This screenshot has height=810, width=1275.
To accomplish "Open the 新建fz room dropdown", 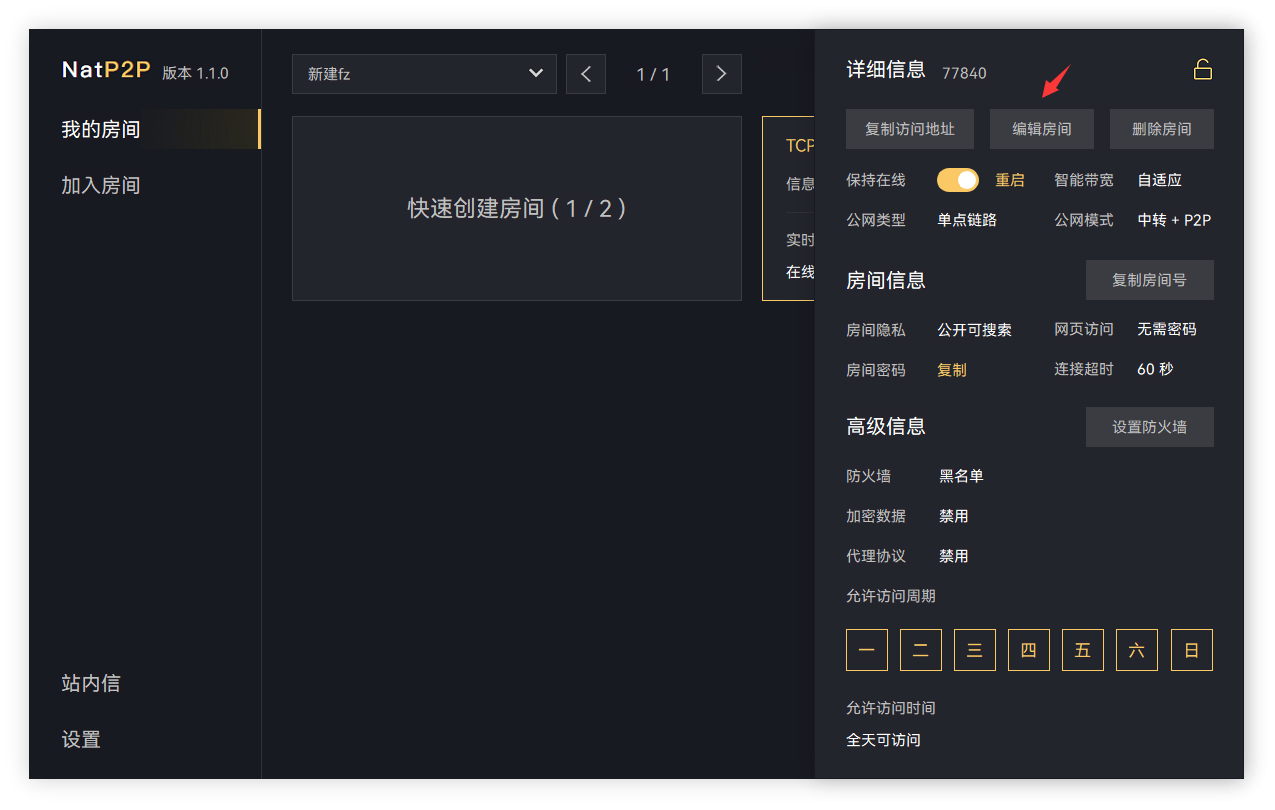I will [x=424, y=74].
